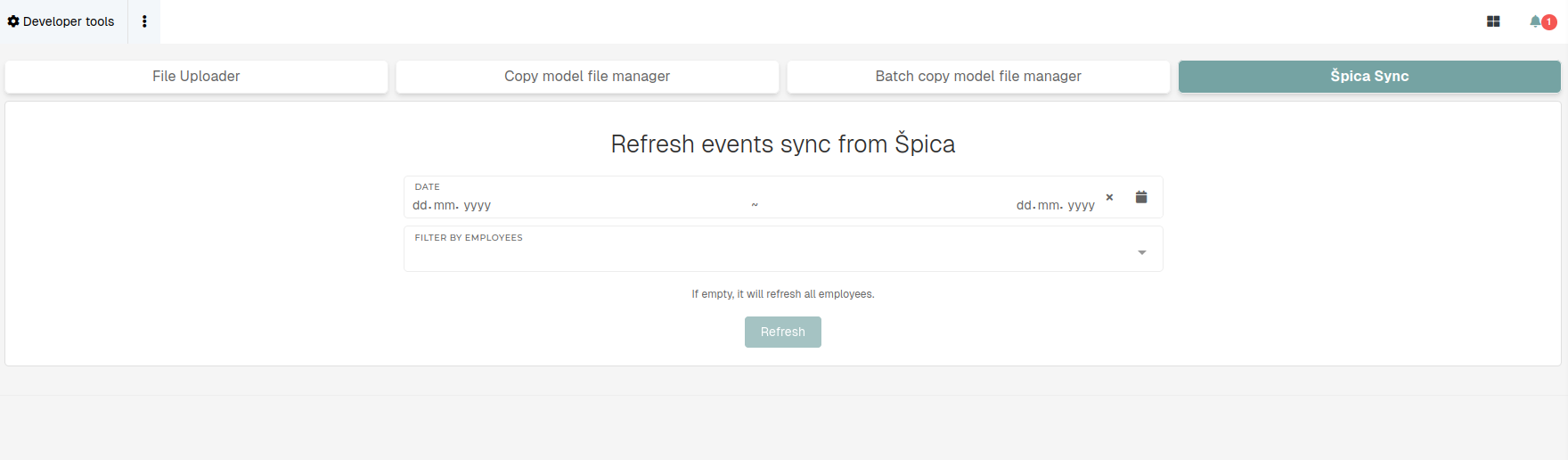The height and width of the screenshot is (460, 1568).
Task: Click the Developer tools title text
Action: tap(69, 21)
